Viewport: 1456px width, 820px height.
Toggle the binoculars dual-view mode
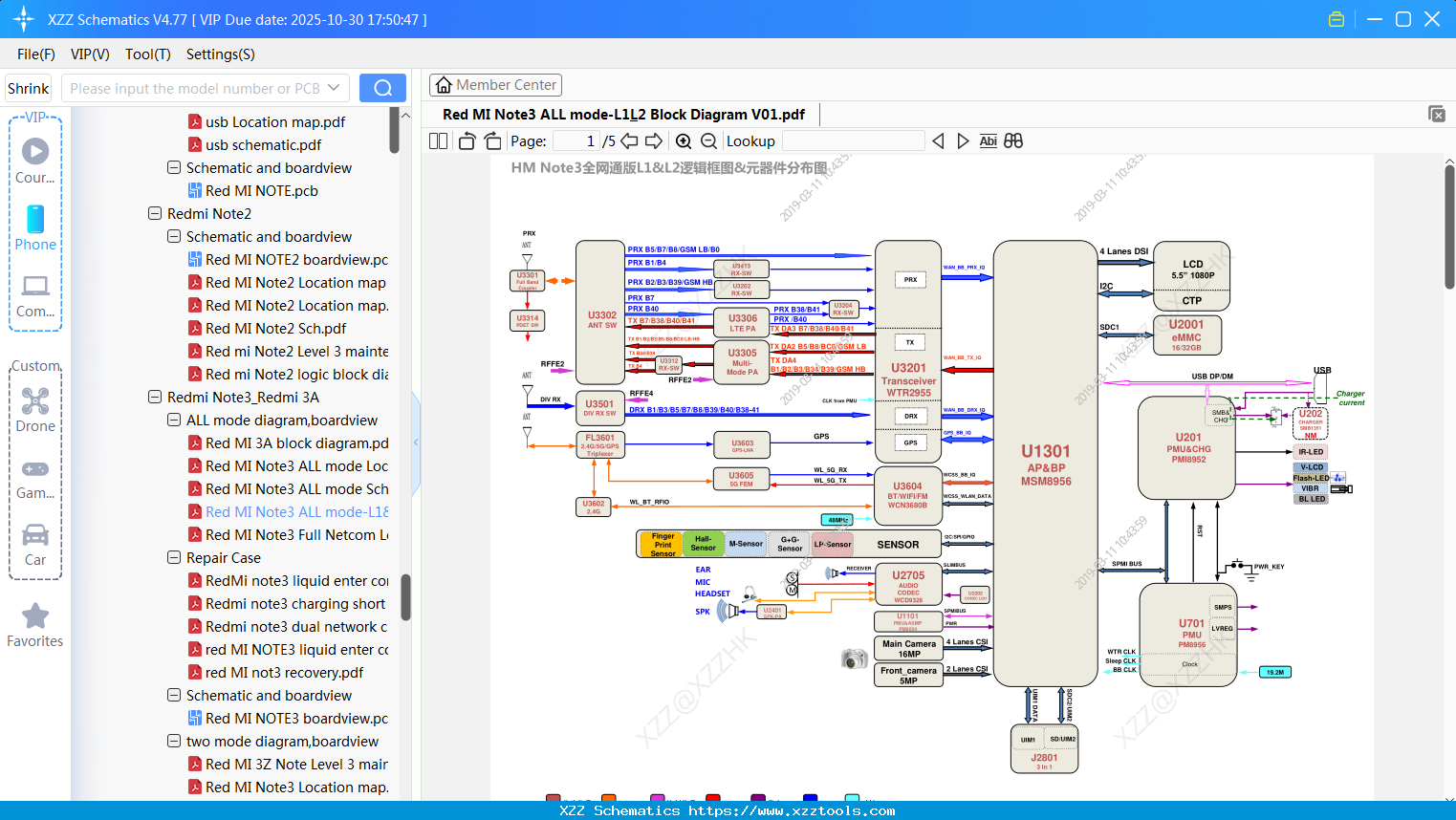[1013, 140]
